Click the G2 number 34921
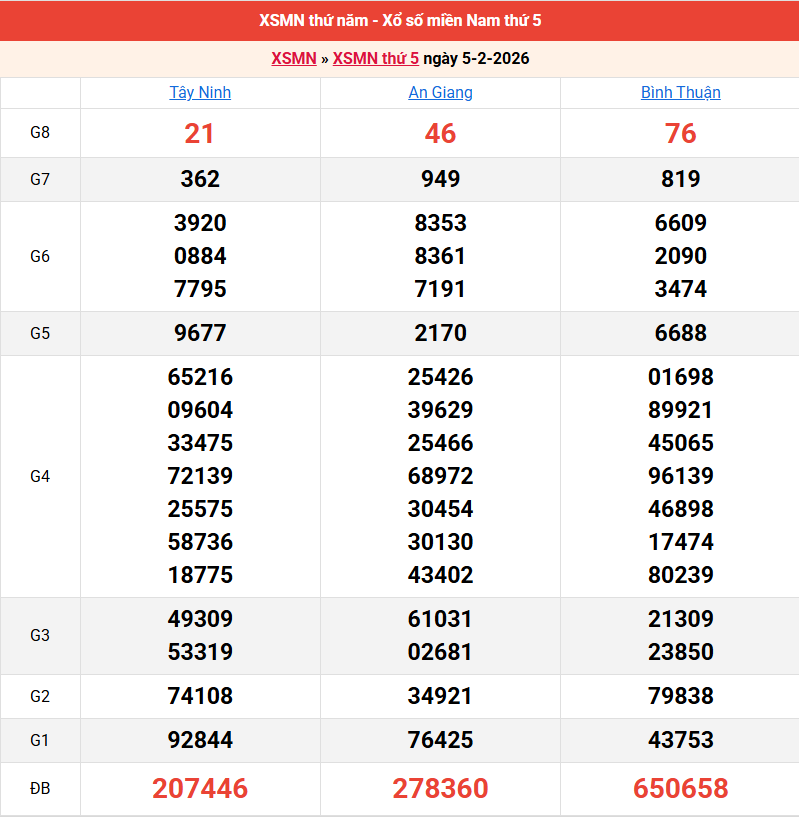 [x=440, y=696]
